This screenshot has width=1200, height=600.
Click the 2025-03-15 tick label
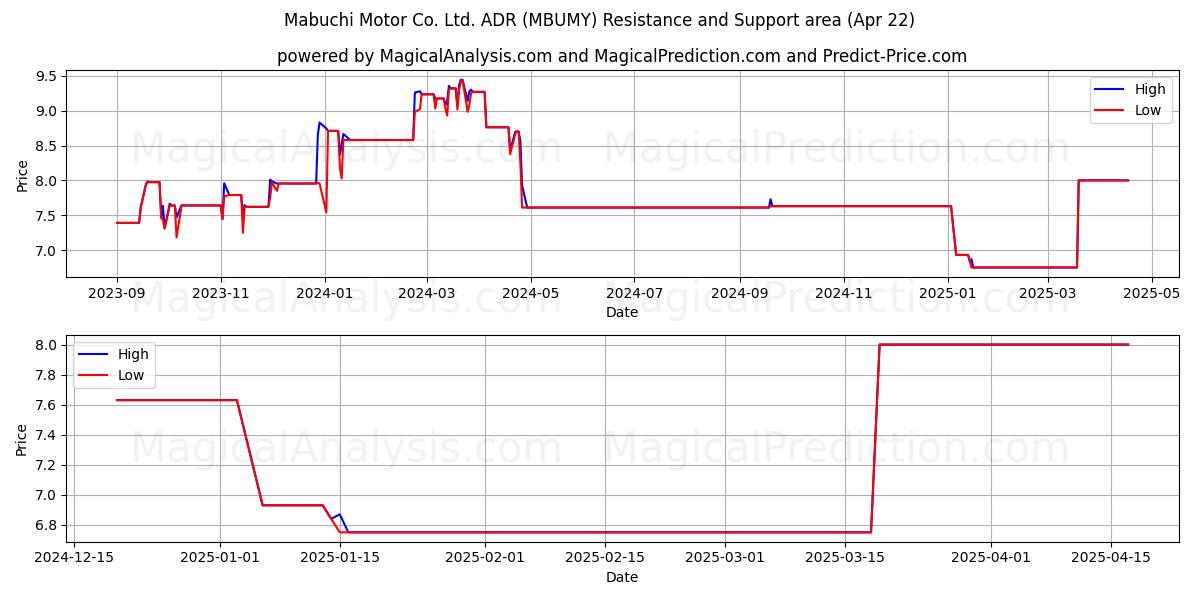(843, 558)
